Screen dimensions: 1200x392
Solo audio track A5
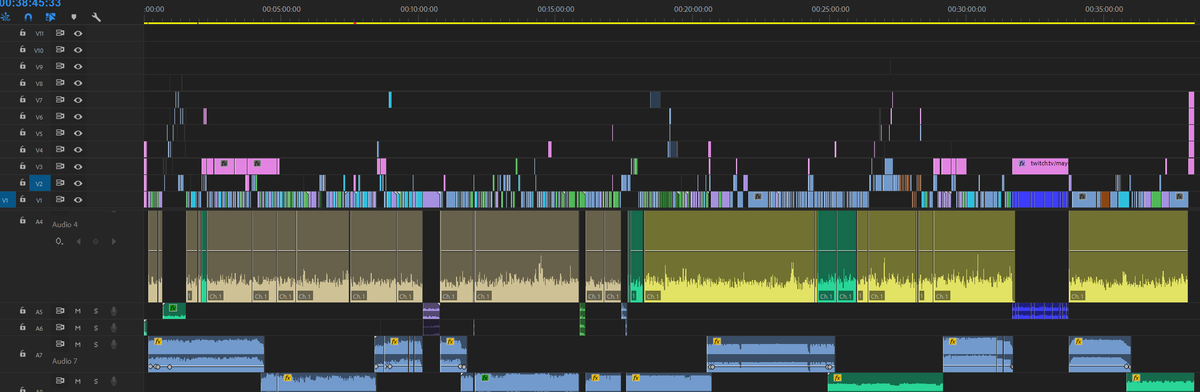(96, 311)
